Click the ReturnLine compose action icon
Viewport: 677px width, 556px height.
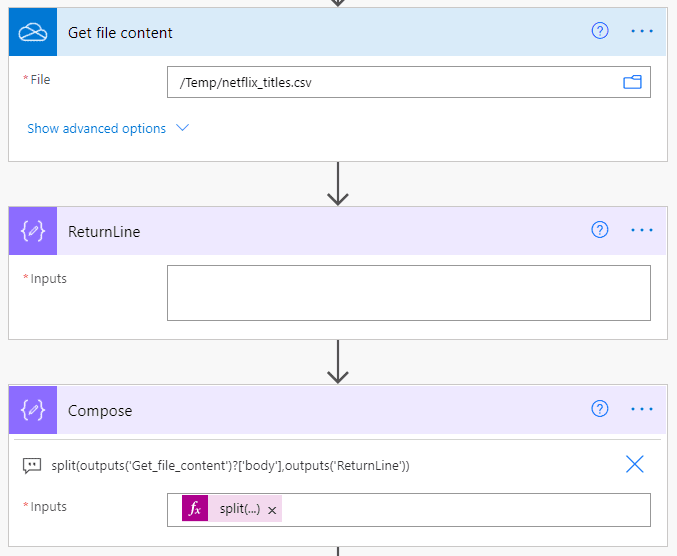tap(33, 231)
